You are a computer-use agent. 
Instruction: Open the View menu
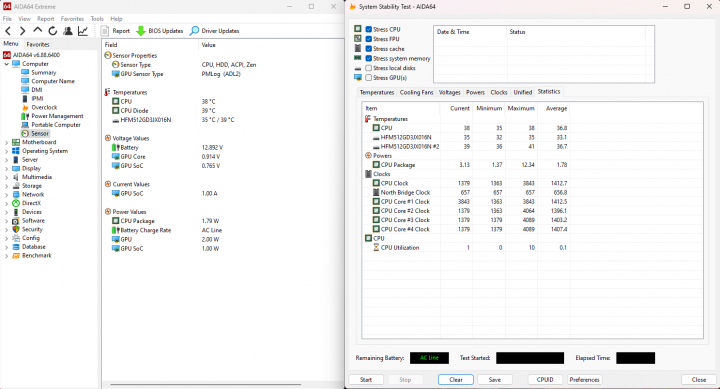(24, 19)
